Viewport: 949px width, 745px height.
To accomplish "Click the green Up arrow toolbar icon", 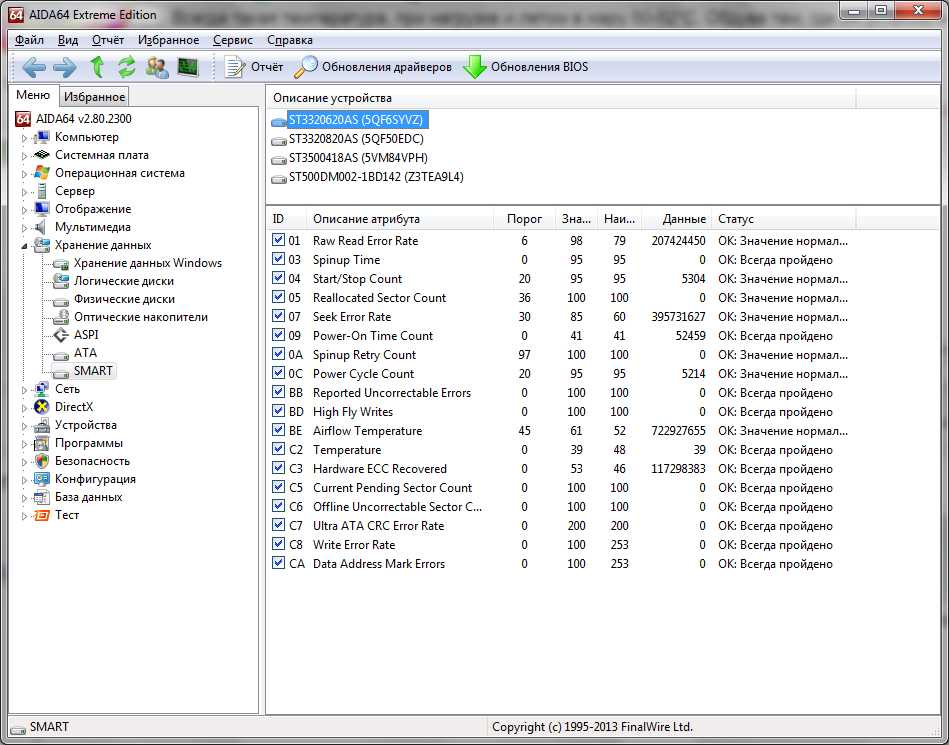I will (97, 67).
